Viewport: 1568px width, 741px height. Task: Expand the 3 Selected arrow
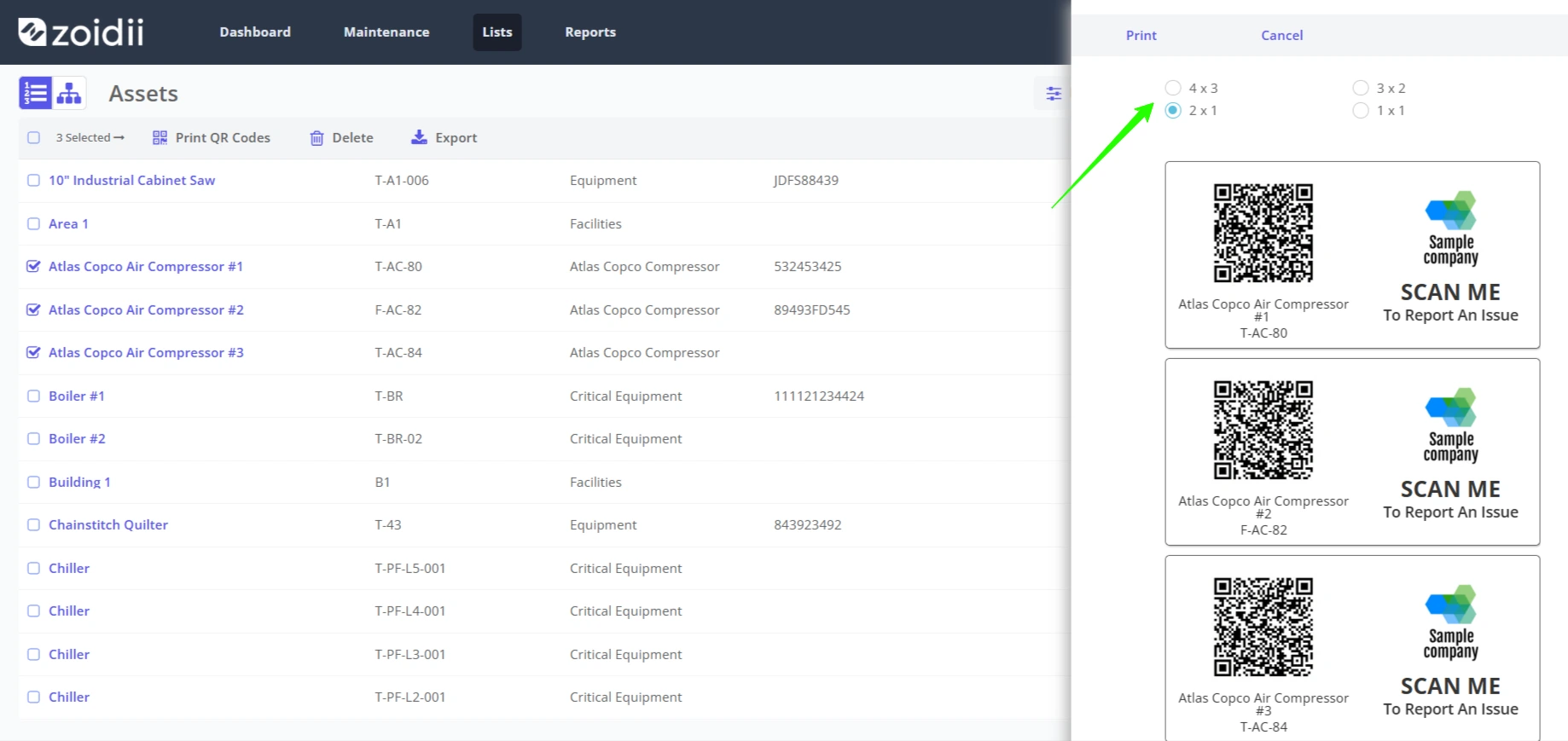click(119, 137)
